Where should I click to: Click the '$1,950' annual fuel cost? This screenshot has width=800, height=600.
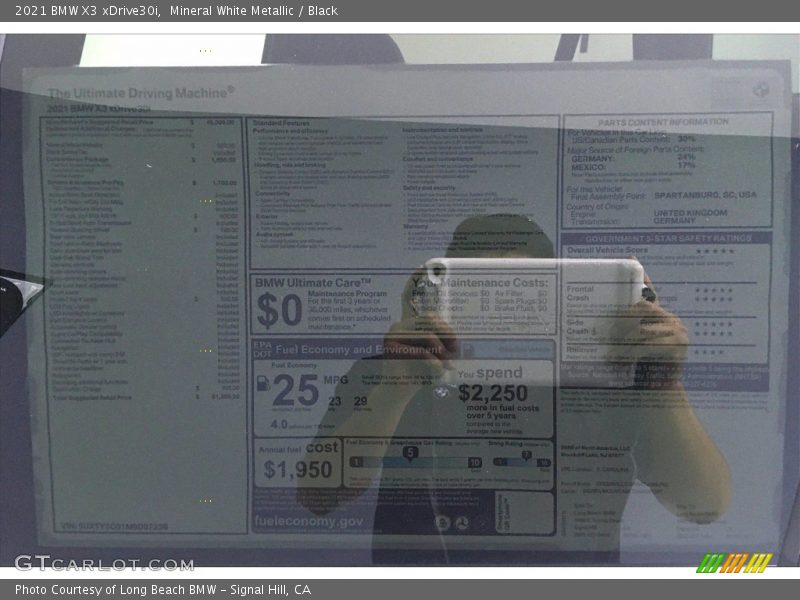coord(298,469)
